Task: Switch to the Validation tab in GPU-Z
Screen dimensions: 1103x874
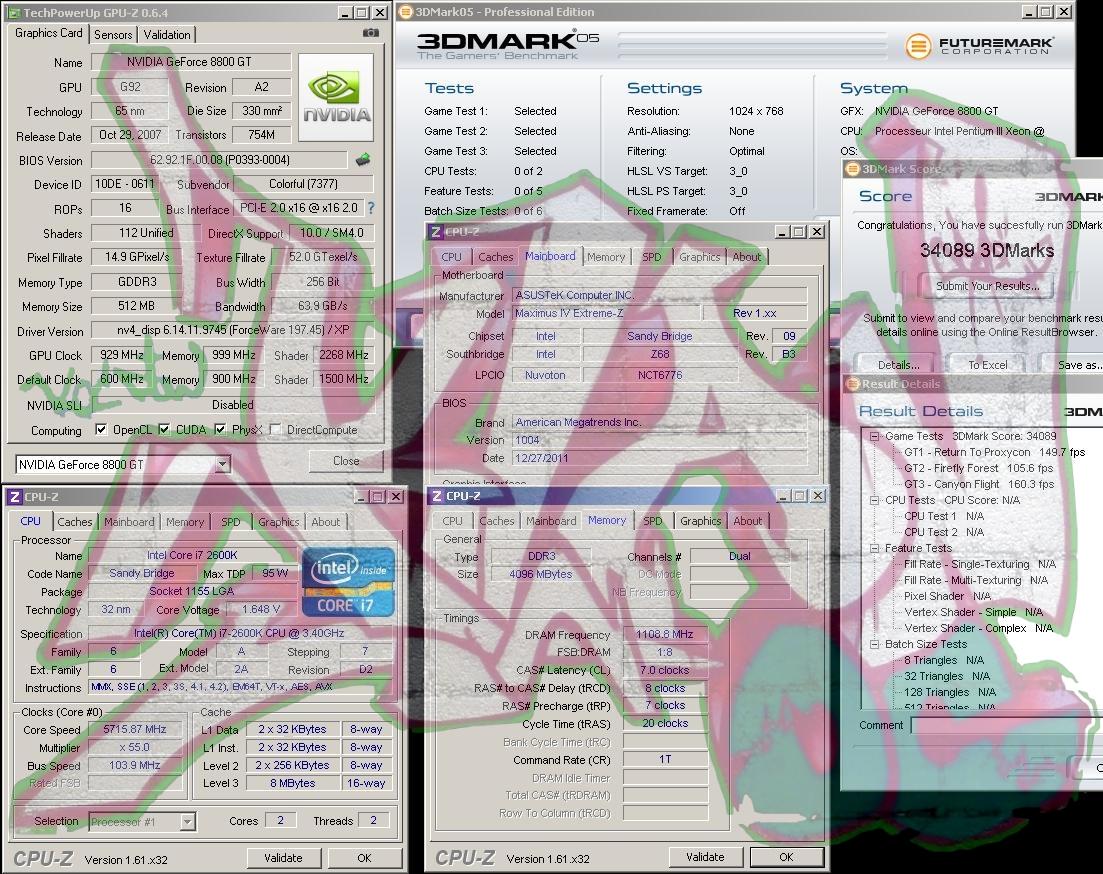Action: tap(167, 34)
